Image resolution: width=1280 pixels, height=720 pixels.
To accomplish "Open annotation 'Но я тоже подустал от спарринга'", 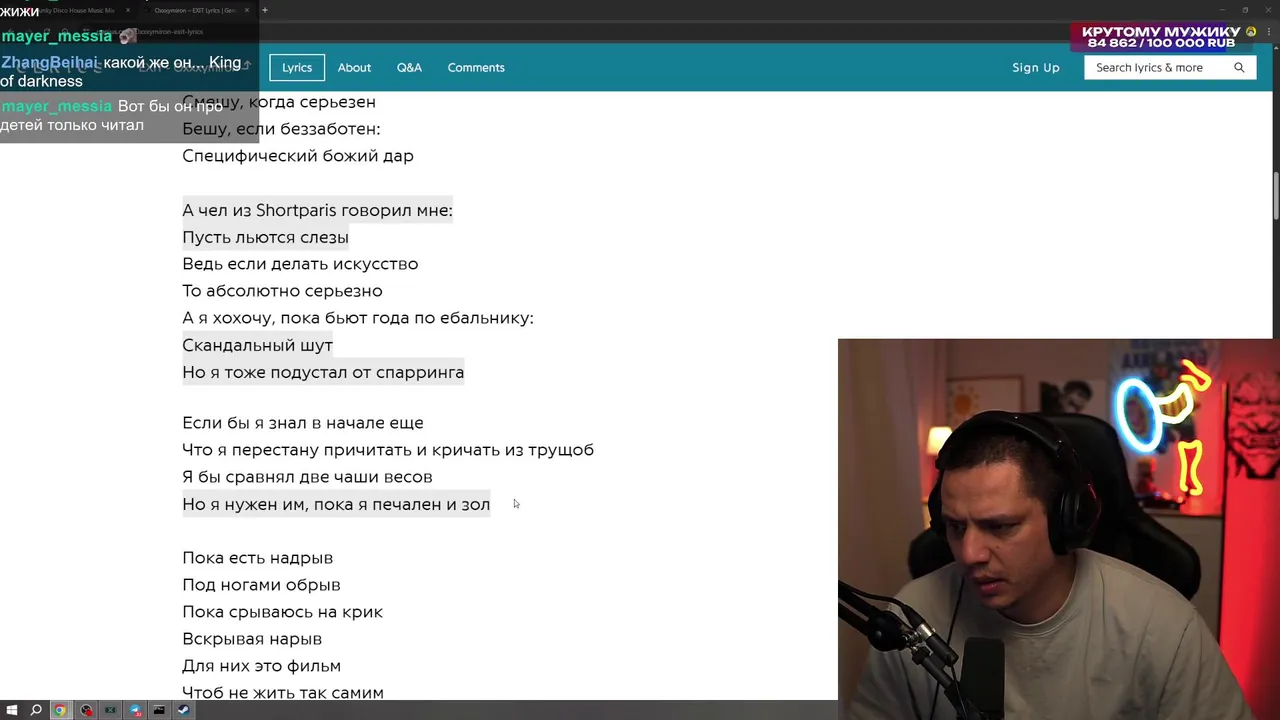I will (x=323, y=372).
